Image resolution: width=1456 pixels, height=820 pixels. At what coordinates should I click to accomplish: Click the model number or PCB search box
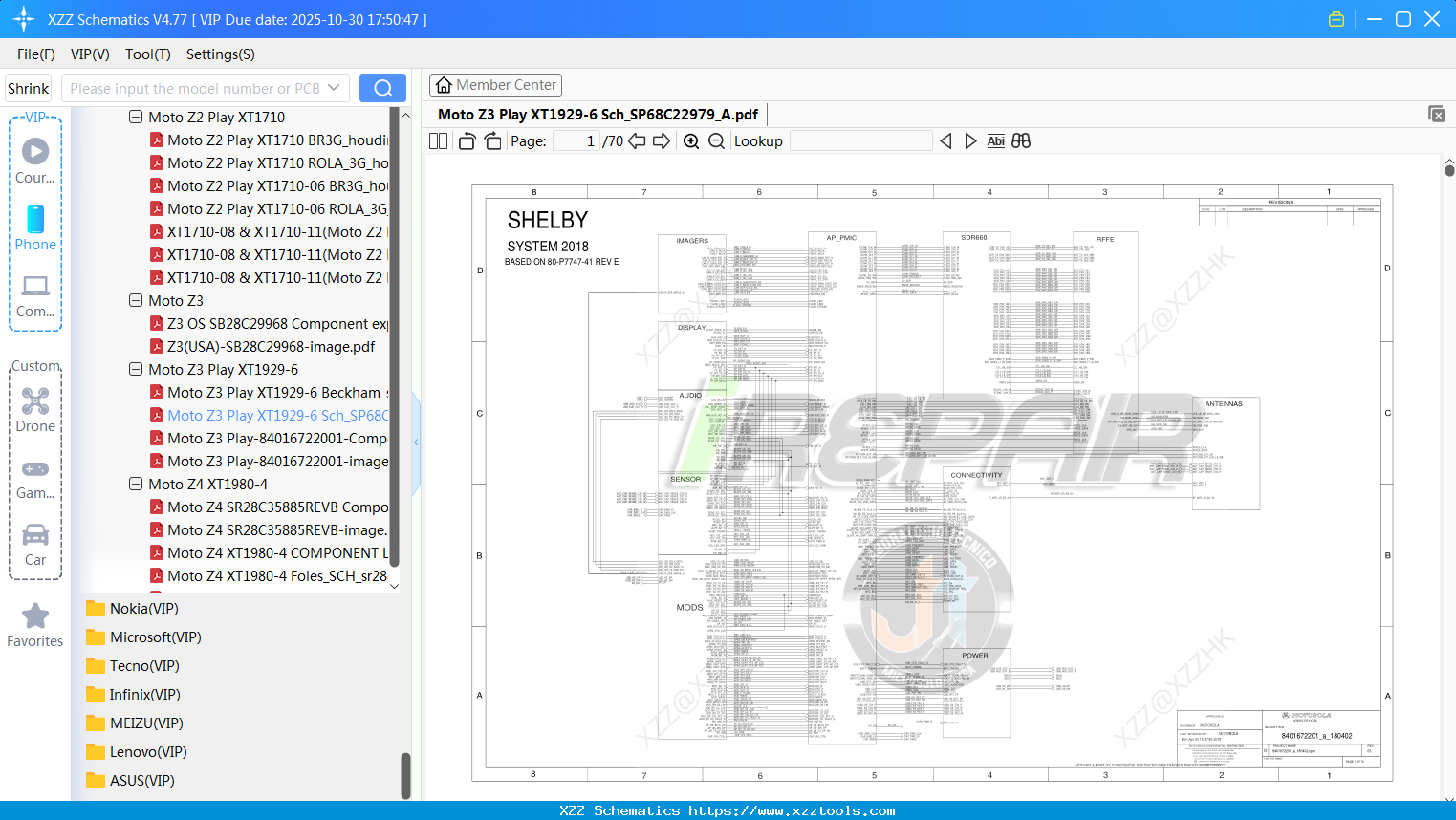(x=194, y=88)
